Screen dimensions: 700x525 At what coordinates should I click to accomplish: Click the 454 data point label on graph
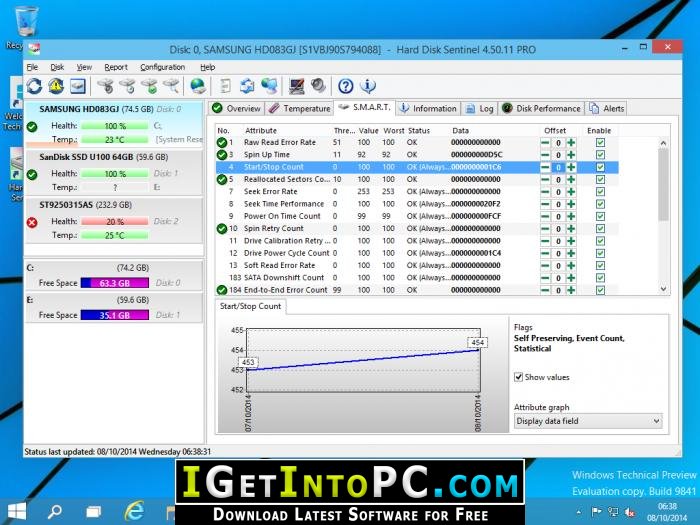(477, 342)
